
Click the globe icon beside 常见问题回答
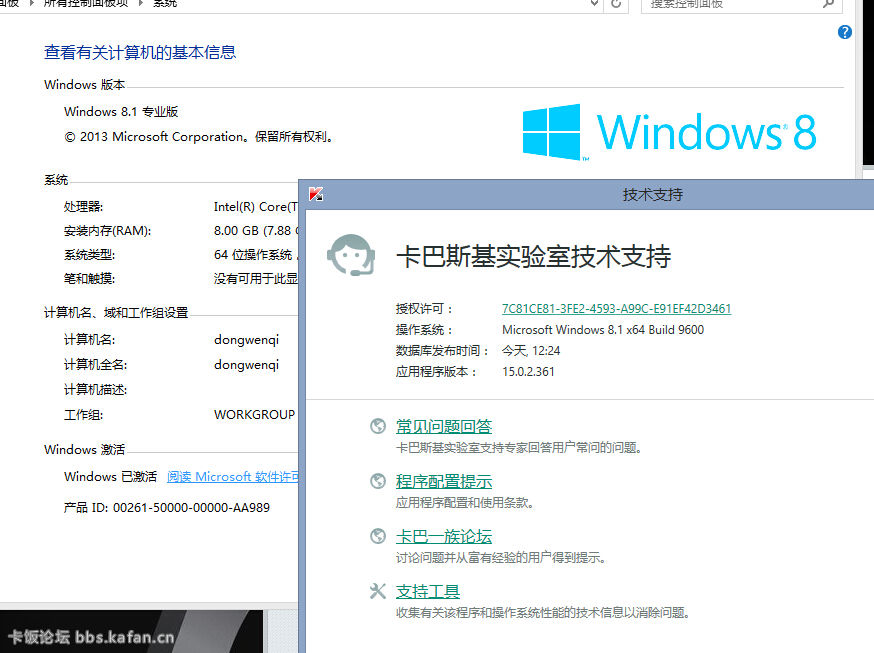[x=378, y=426]
